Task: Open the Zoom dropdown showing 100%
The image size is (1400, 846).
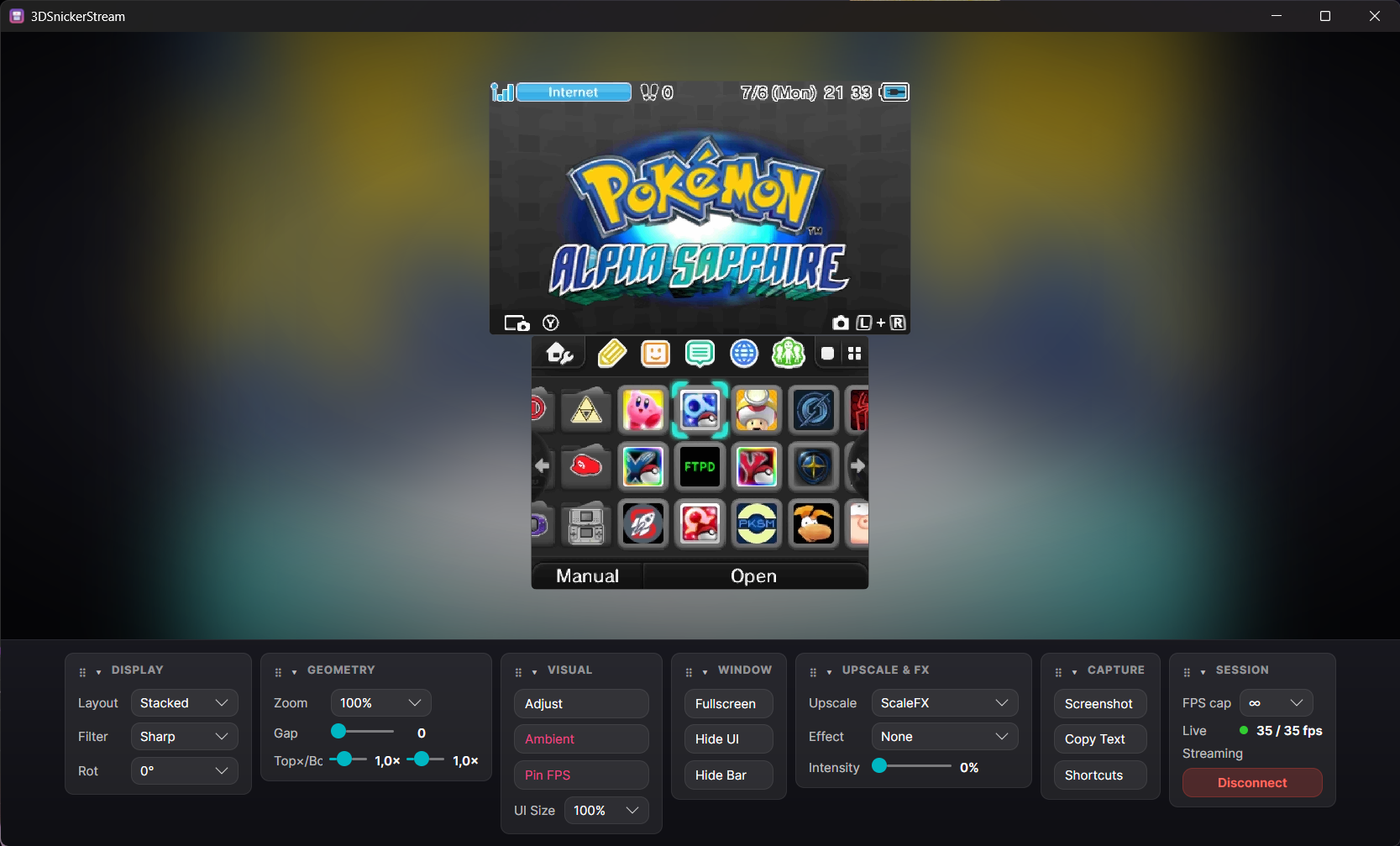Action: click(380, 703)
